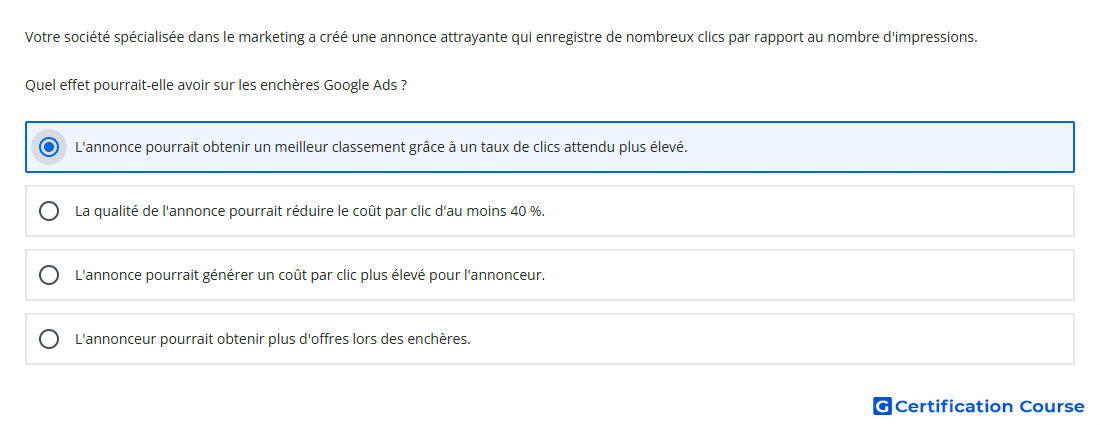Select radio for plus d'offres lors des enchères
This screenshot has width=1100, height=425.
point(49,339)
